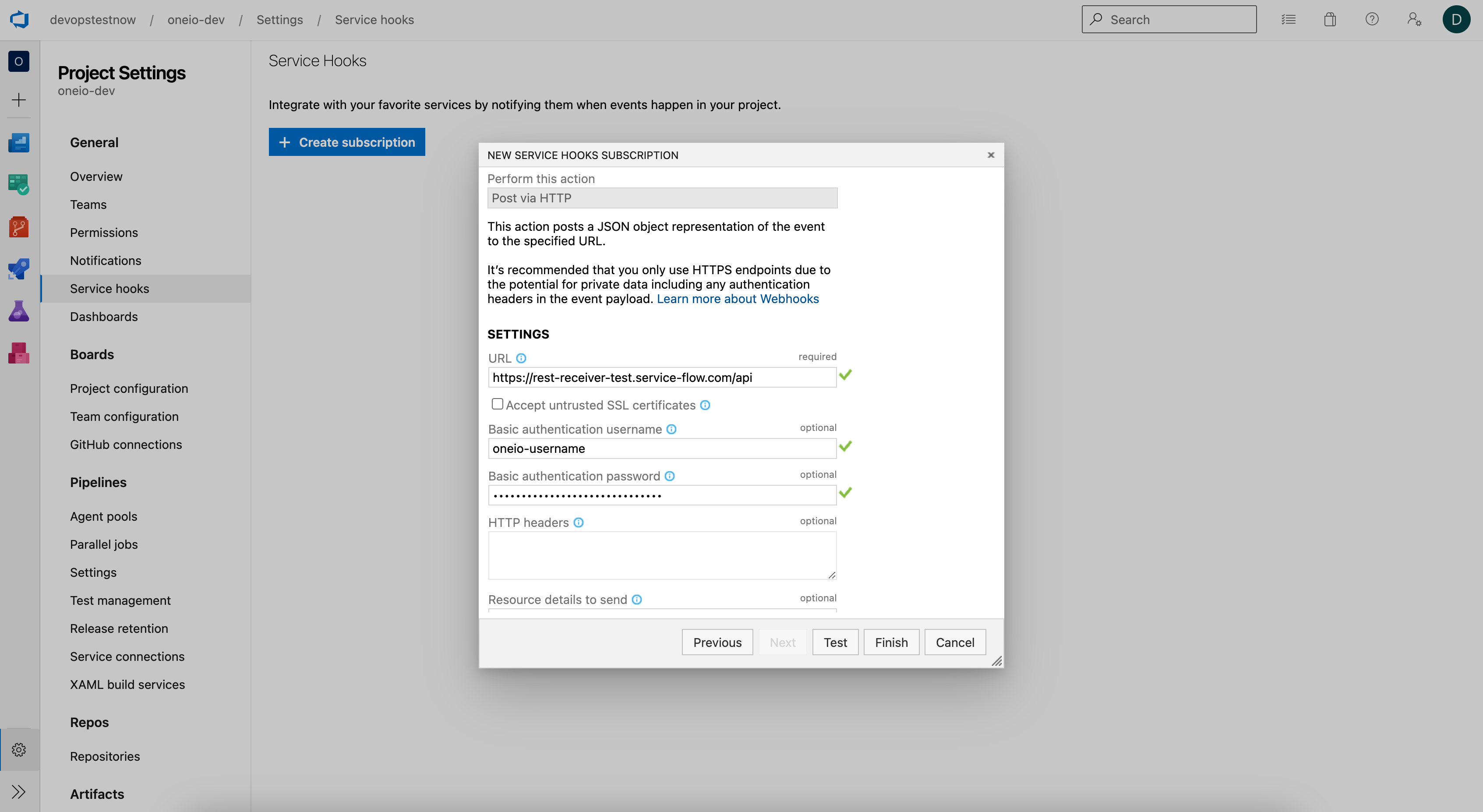Screen dimensions: 1483x812
Task: Open Settings breadcrumb link
Action: (x=279, y=20)
